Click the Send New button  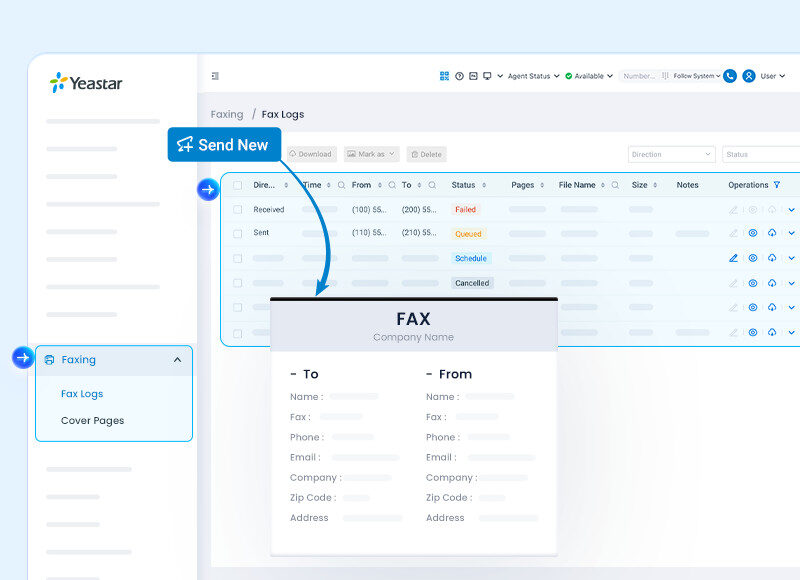224,144
